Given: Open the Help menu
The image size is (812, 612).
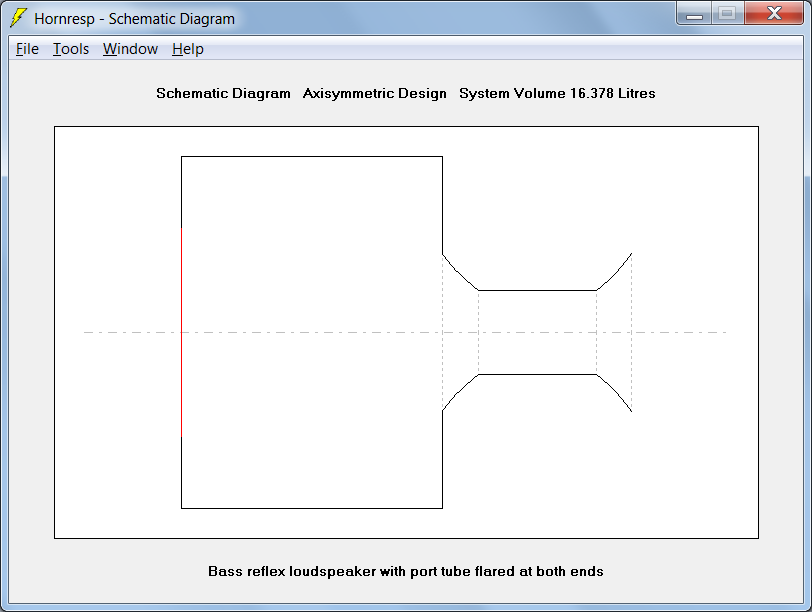Looking at the screenshot, I should (x=187, y=49).
